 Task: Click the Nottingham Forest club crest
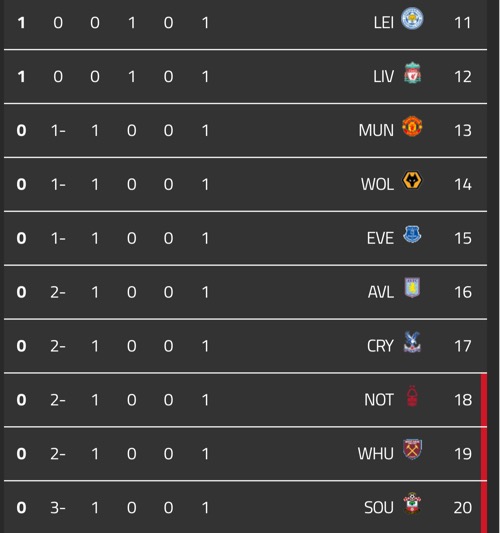412,396
